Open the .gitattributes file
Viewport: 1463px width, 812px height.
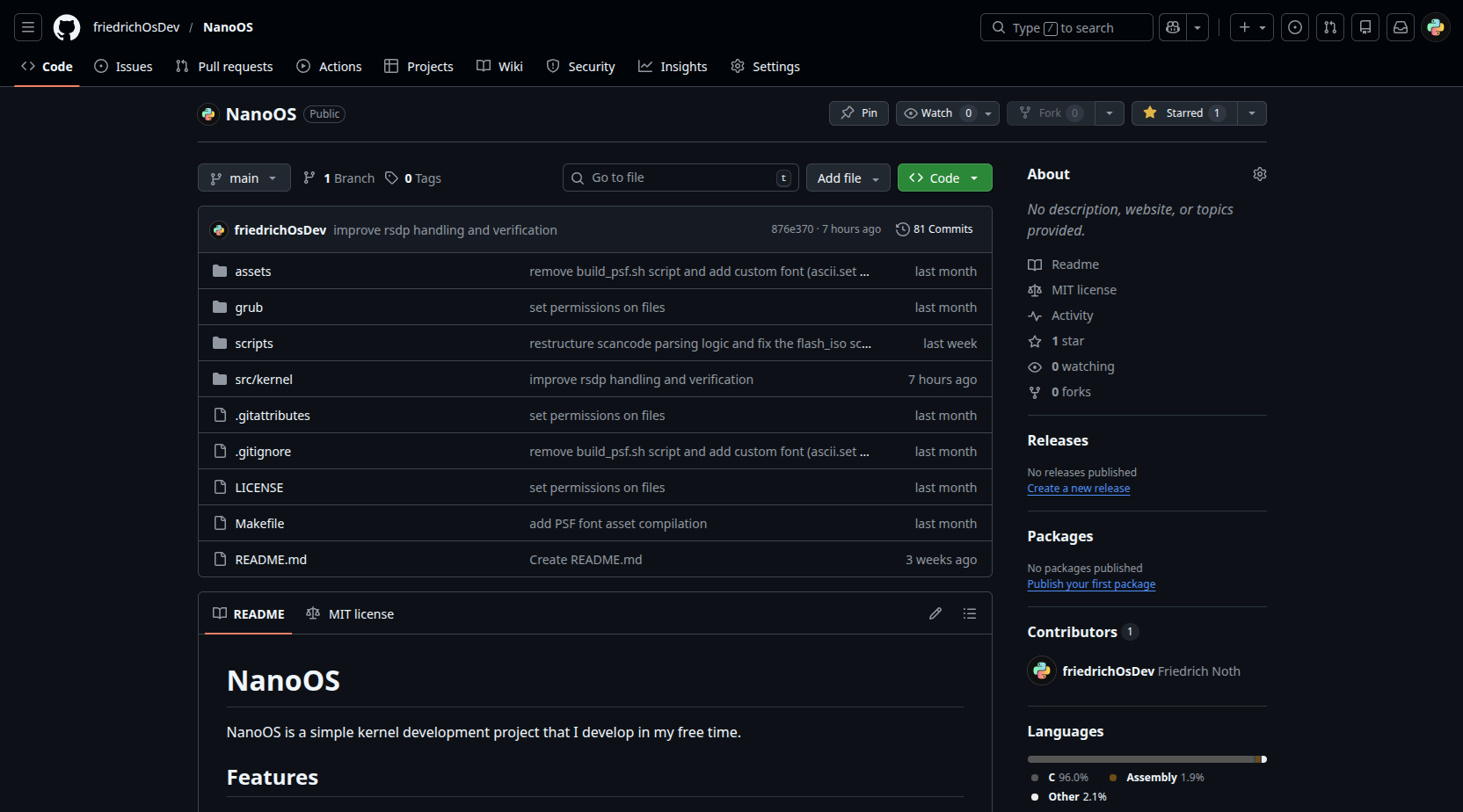(273, 416)
